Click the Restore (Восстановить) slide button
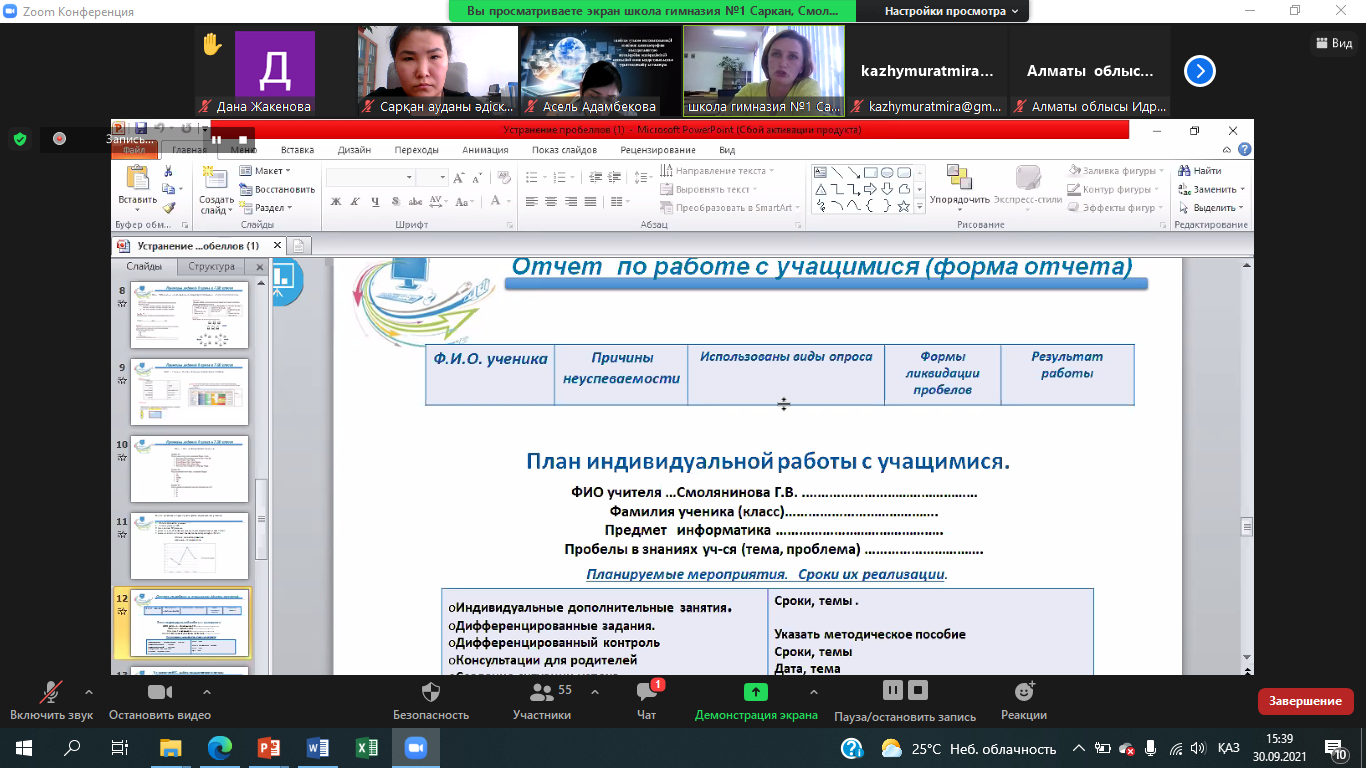Viewport: 1366px width, 768px height. [277, 189]
